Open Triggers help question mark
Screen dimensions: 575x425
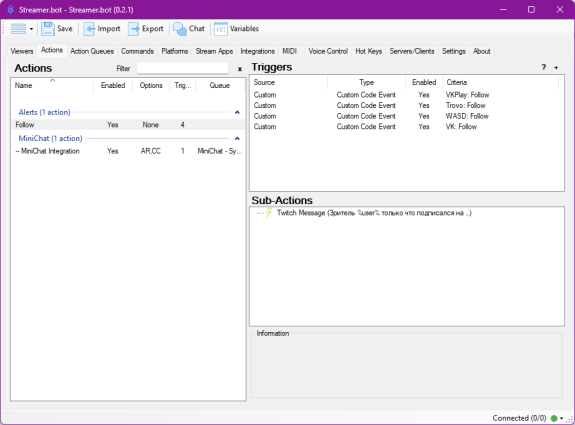click(x=544, y=67)
